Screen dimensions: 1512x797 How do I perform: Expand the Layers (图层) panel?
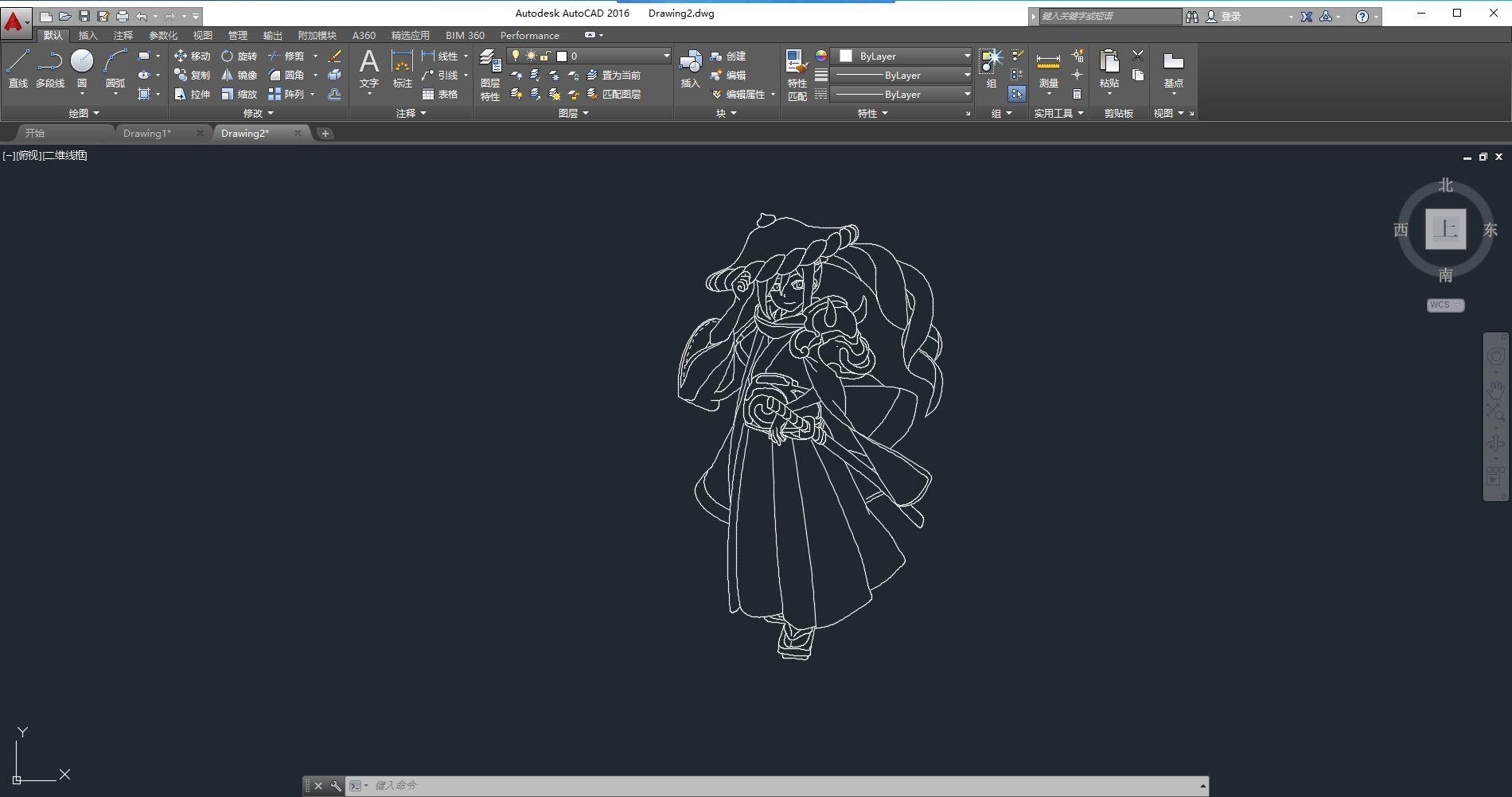click(574, 113)
